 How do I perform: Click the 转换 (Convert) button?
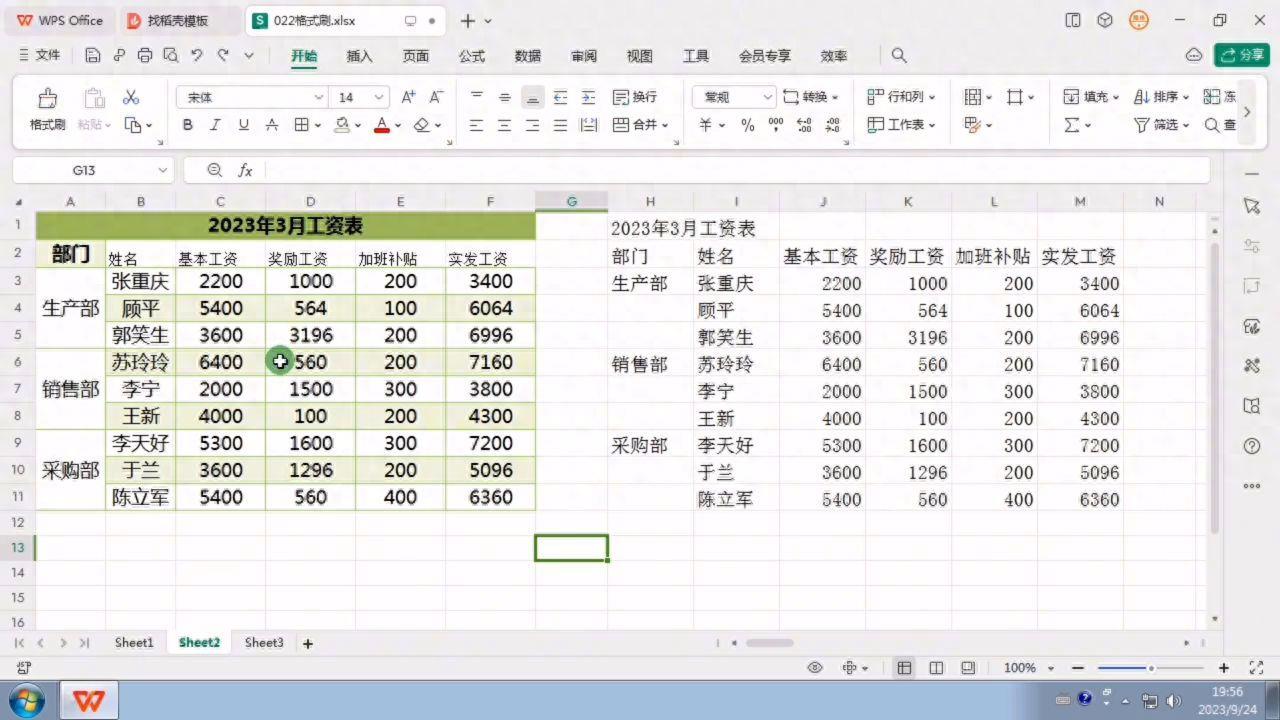[811, 97]
